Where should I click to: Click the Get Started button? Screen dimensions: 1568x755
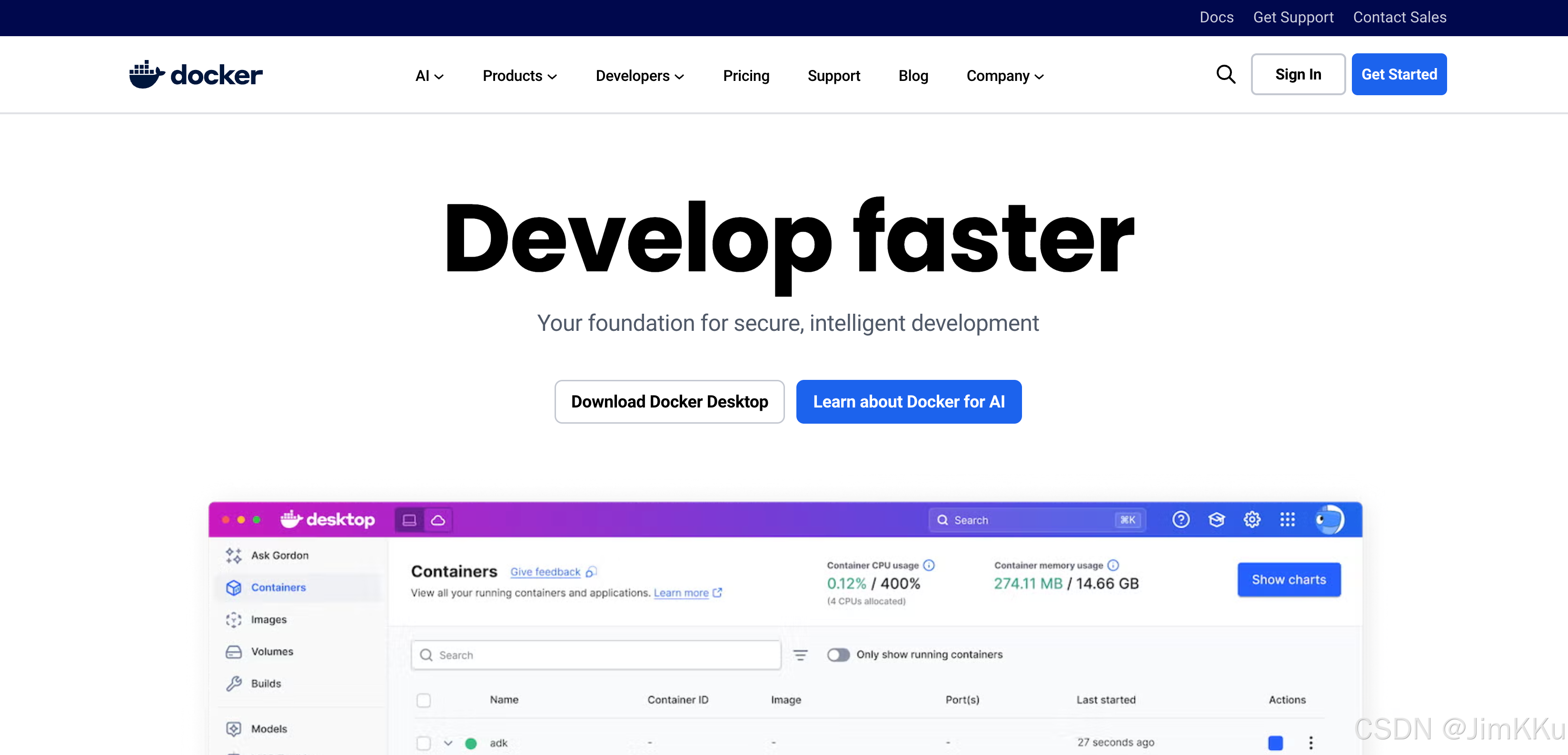[x=1399, y=74]
